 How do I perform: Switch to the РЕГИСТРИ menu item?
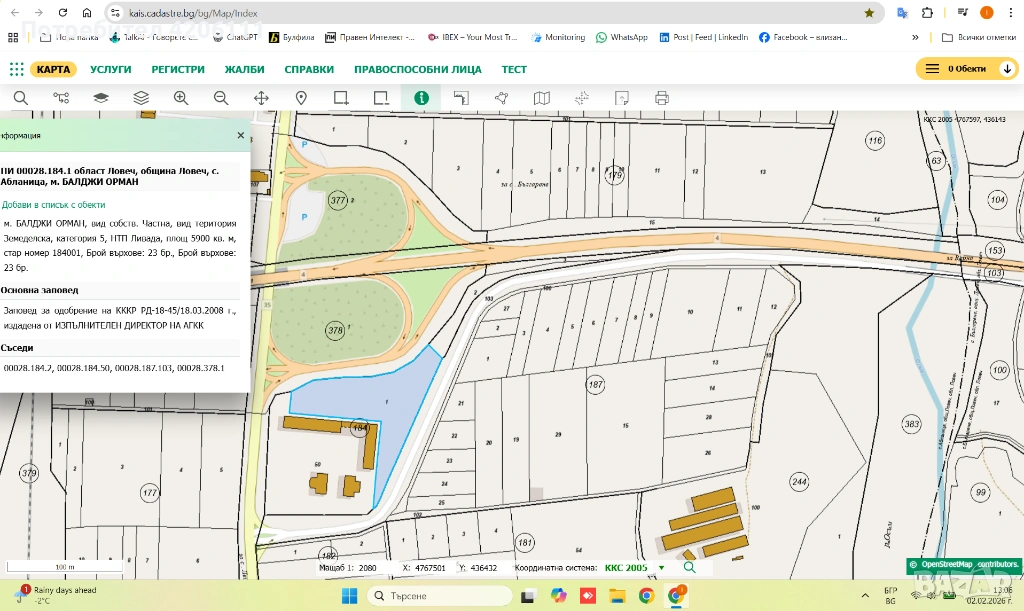click(178, 69)
